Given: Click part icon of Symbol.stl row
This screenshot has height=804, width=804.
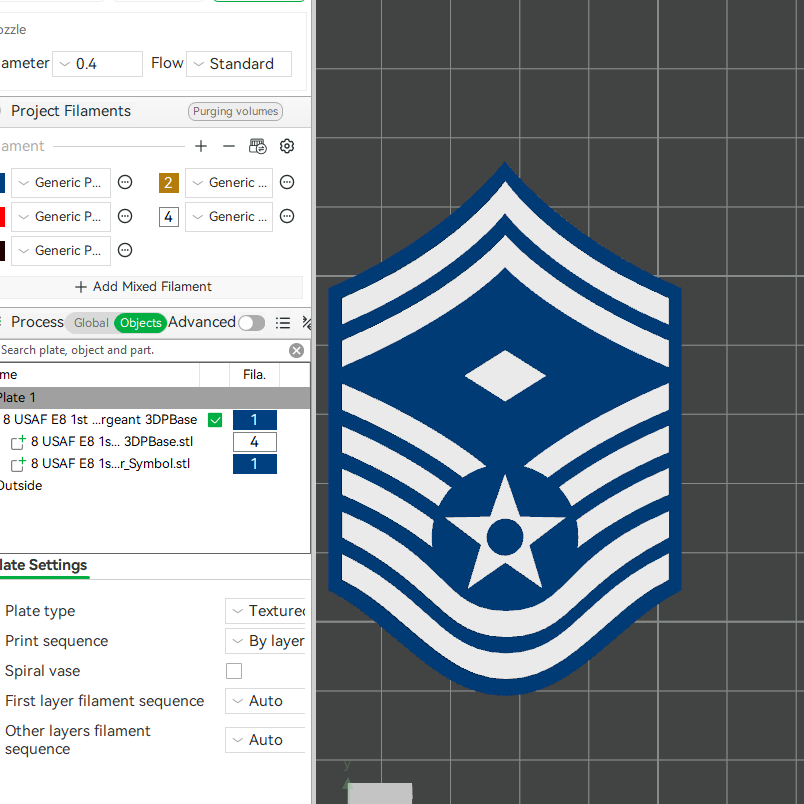Looking at the screenshot, I should coord(18,464).
